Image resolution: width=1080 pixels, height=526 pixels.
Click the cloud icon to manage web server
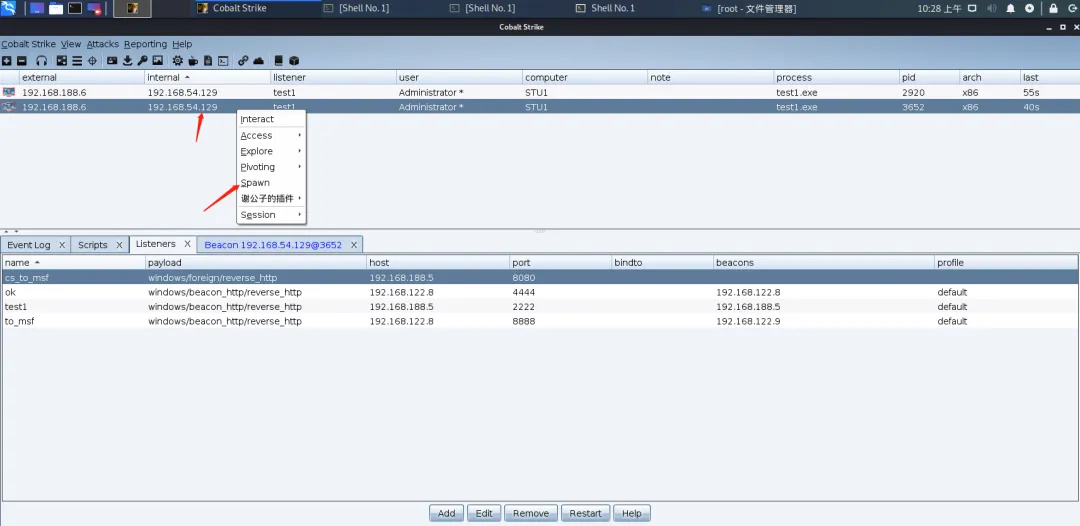tap(258, 61)
